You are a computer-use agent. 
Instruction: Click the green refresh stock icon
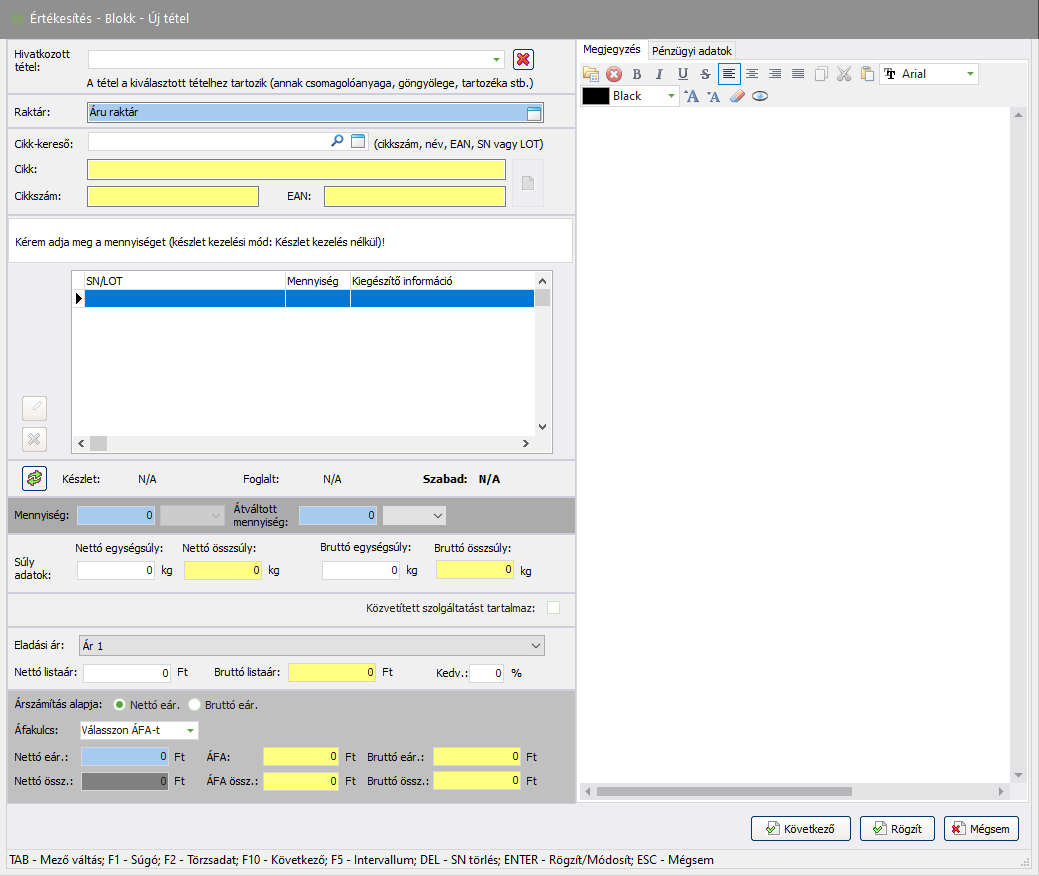(35, 478)
